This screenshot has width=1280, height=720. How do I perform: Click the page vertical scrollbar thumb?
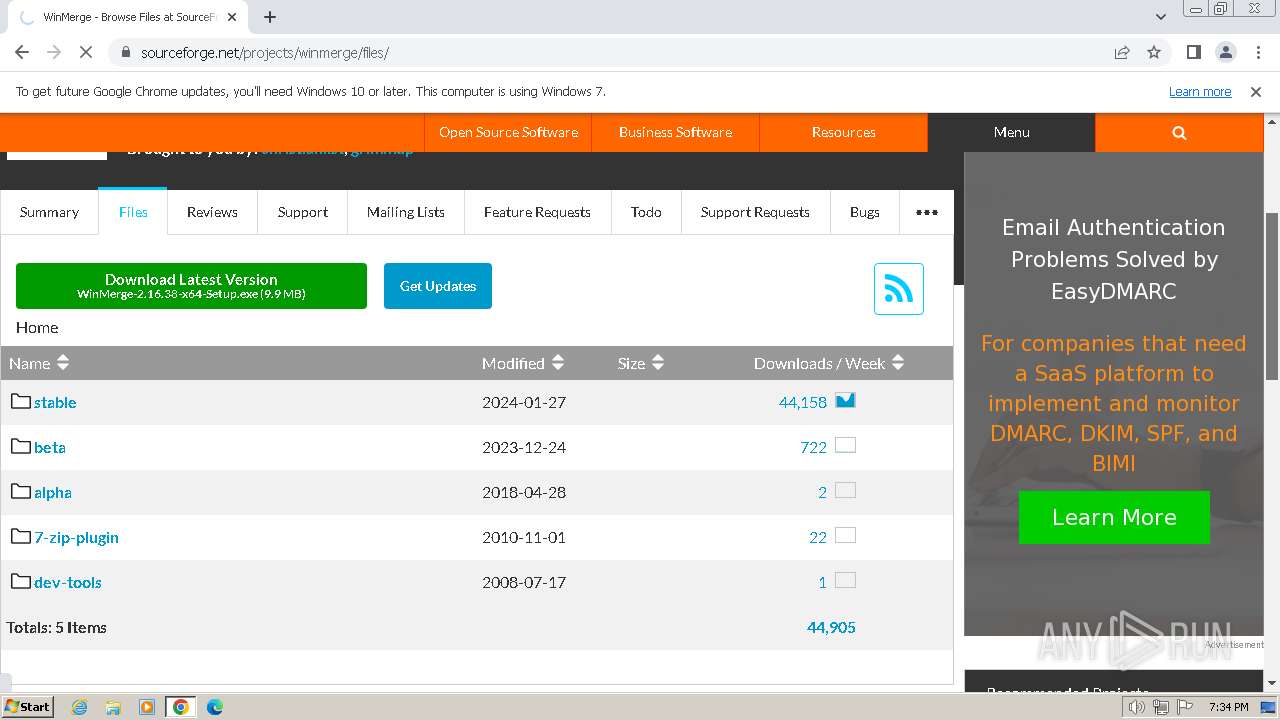pyautogui.click(x=1272, y=296)
